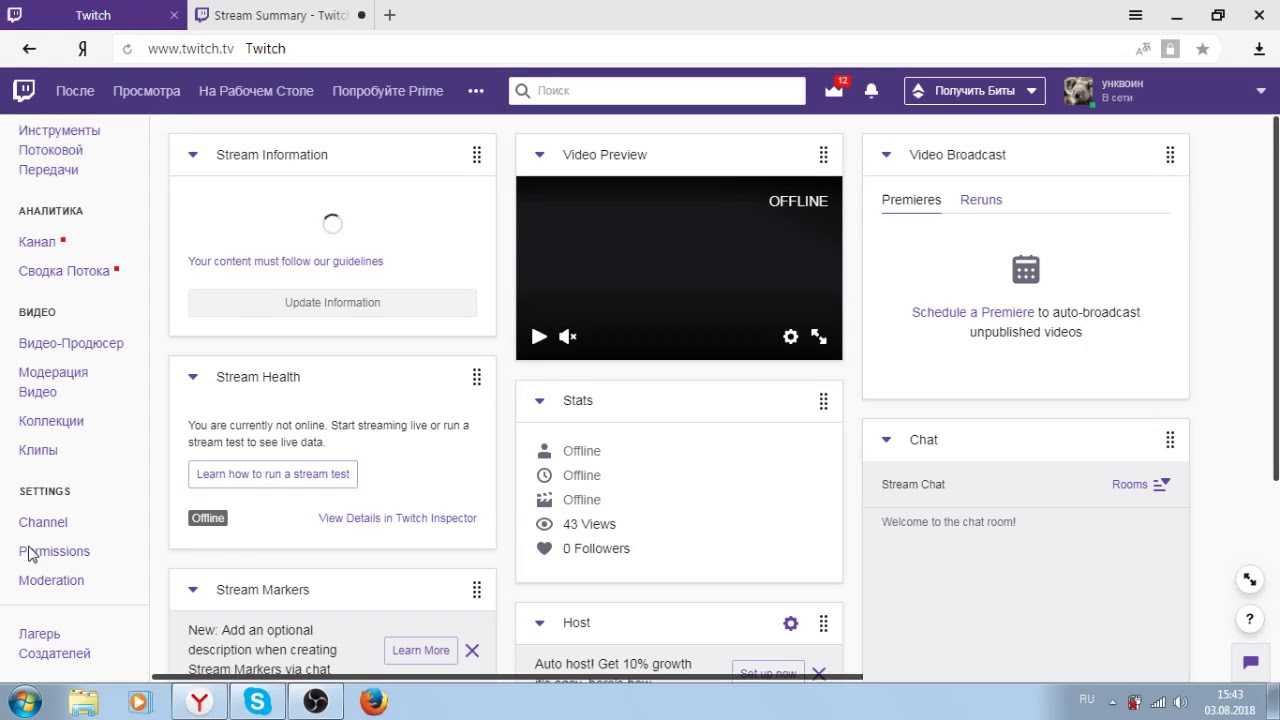Collapse the Stream Health panel
1280x720 pixels.
193,377
